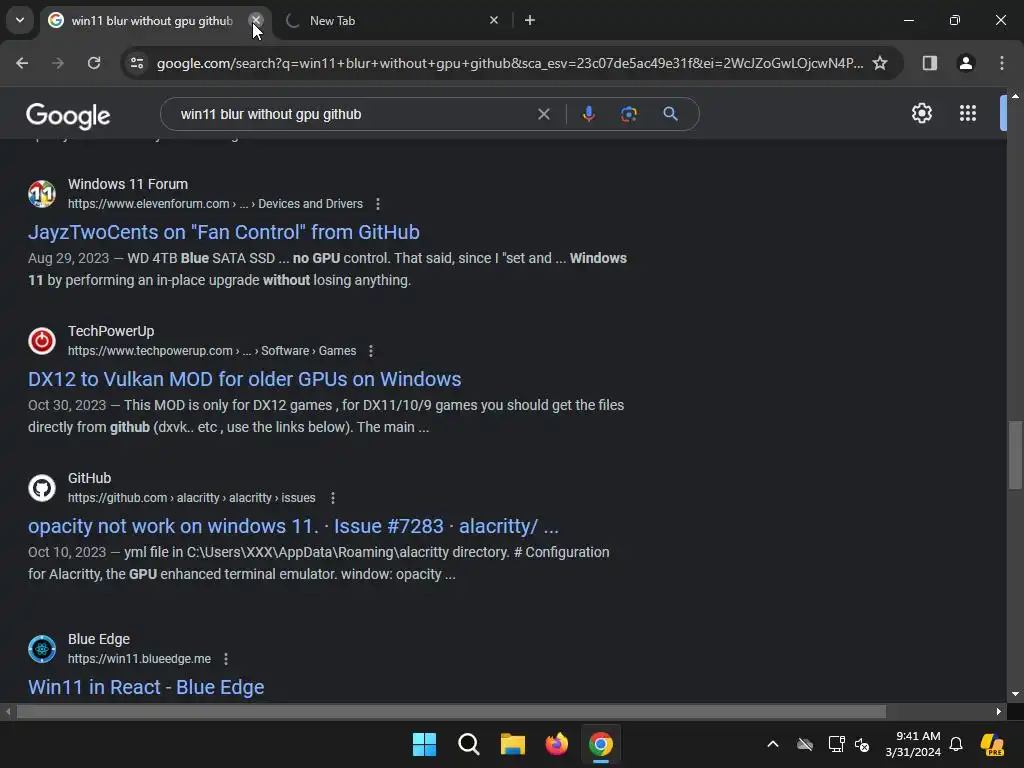Viewport: 1024px width, 768px height.
Task: Click the Chrome icon on the taskbar
Action: pos(601,744)
